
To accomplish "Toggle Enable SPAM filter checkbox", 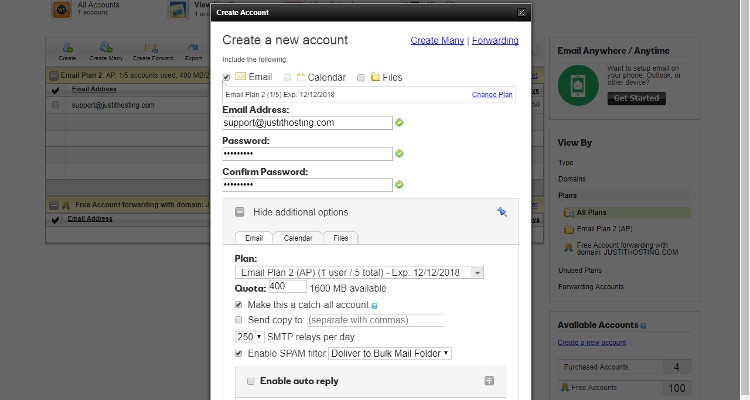I will [238, 354].
